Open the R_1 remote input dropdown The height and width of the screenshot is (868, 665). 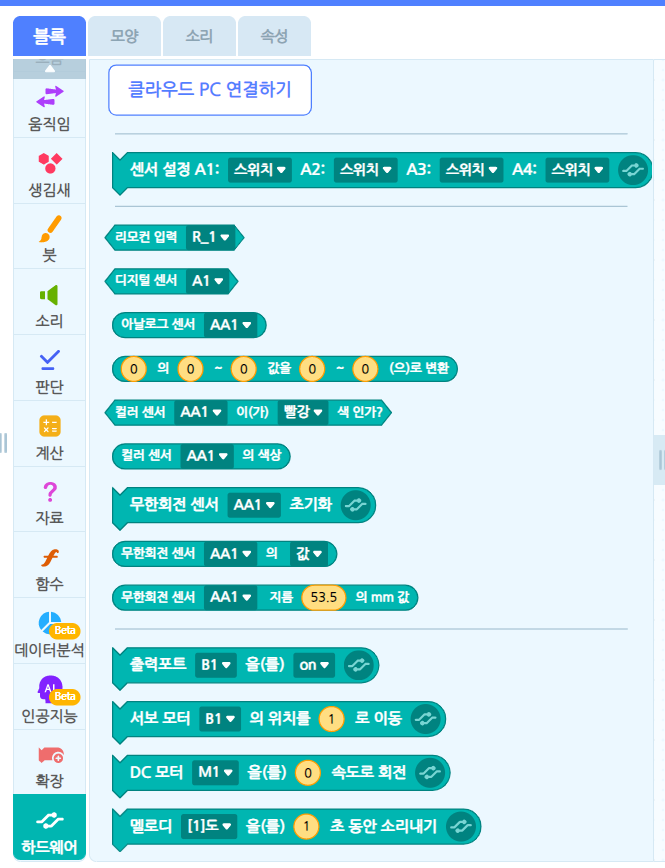point(210,237)
